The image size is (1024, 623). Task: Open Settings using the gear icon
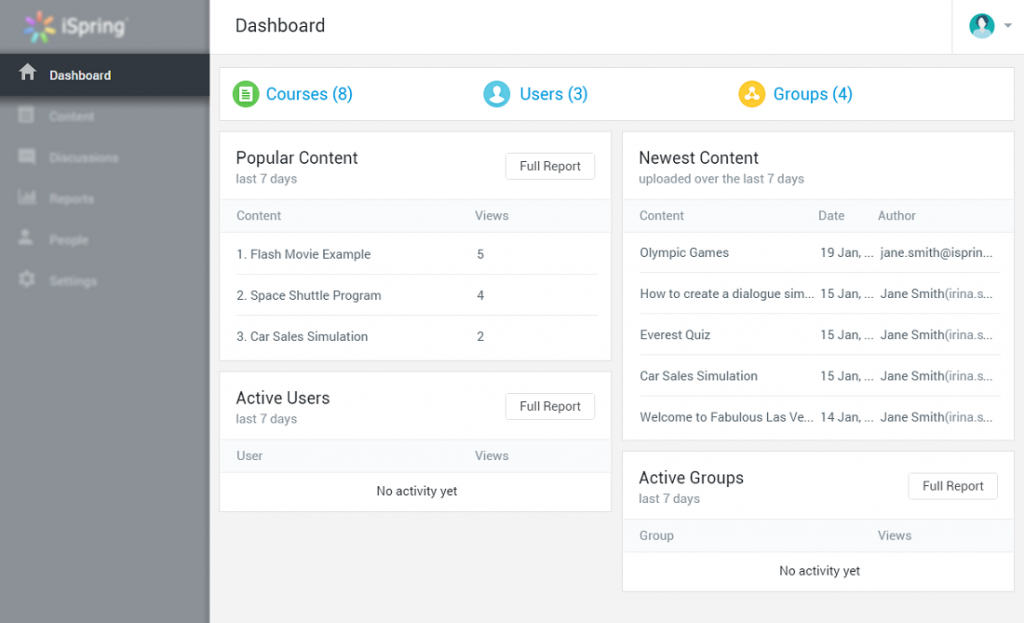click(25, 280)
